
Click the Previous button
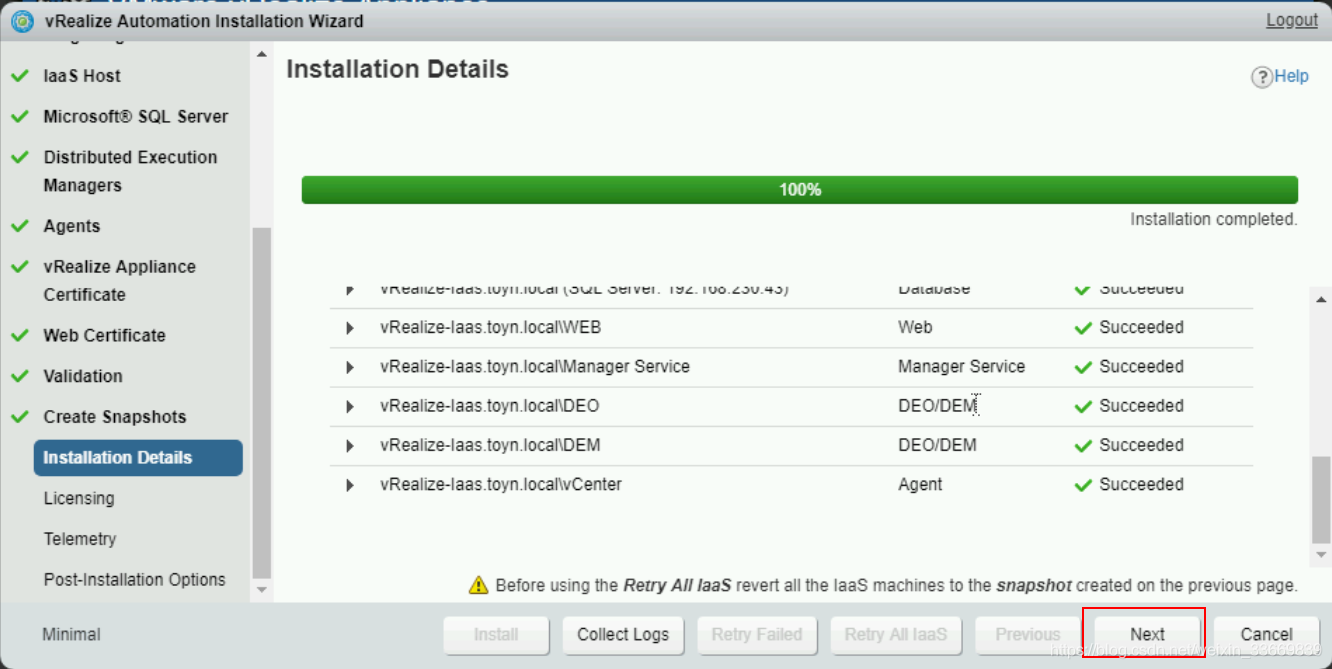(x=1028, y=635)
